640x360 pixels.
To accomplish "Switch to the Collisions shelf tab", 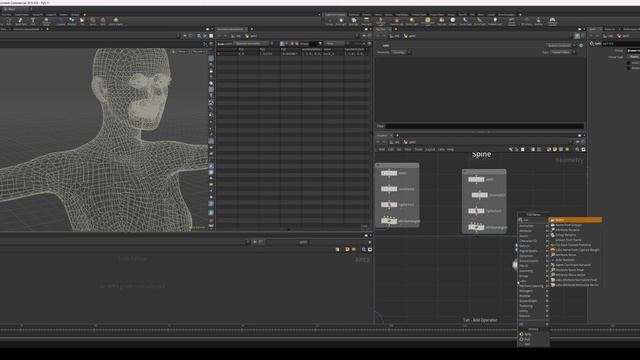I will click(354, 15).
